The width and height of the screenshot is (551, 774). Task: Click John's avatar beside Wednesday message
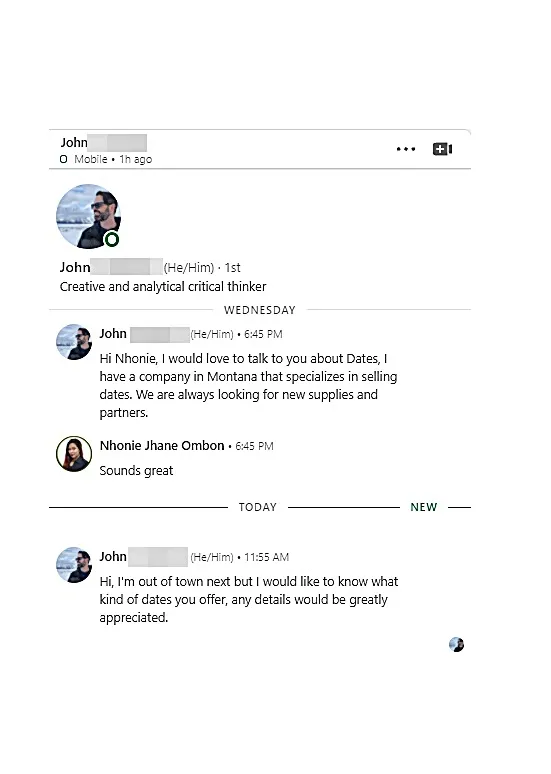click(x=74, y=342)
